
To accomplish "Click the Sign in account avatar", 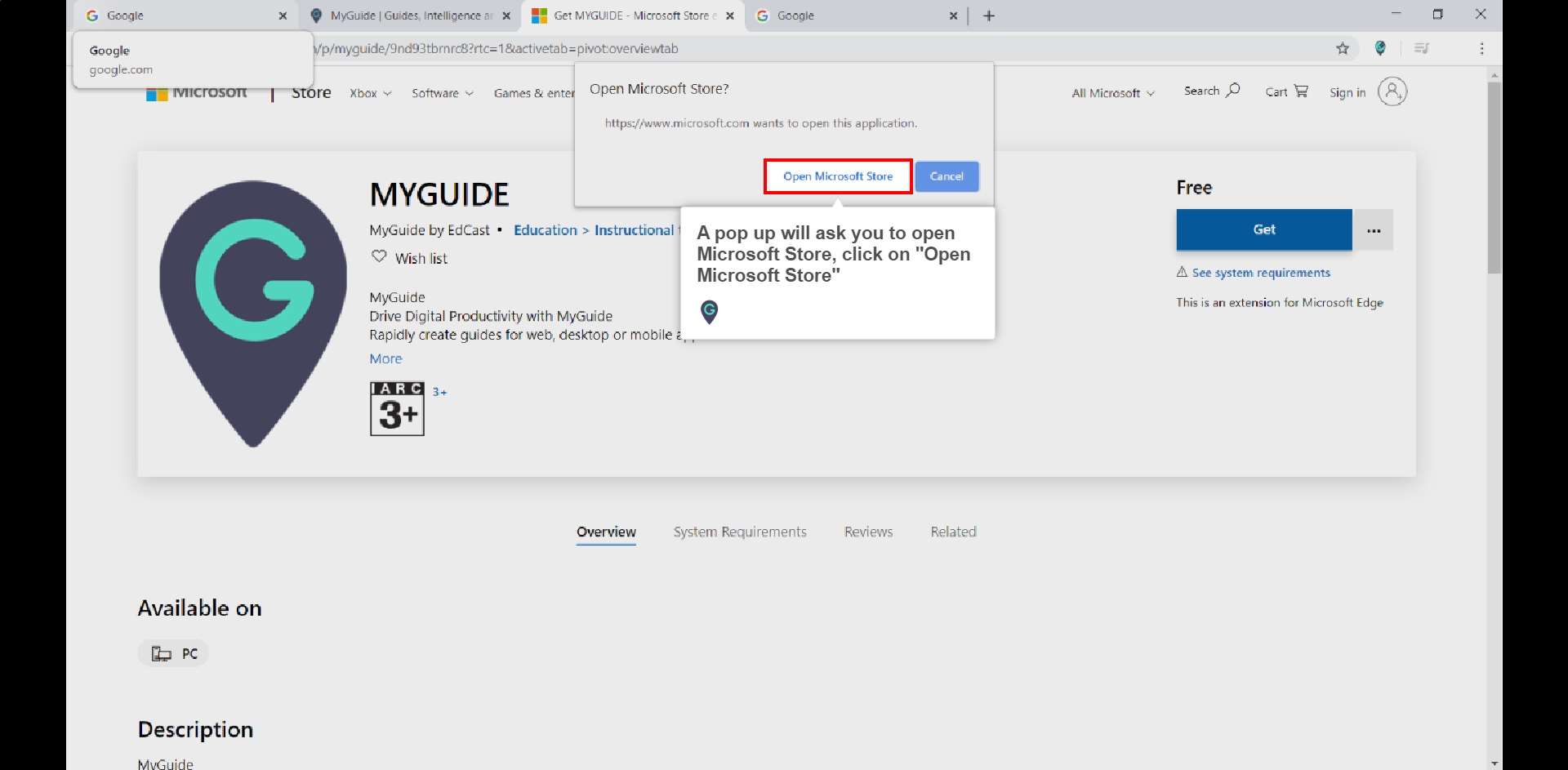I will [1392, 91].
